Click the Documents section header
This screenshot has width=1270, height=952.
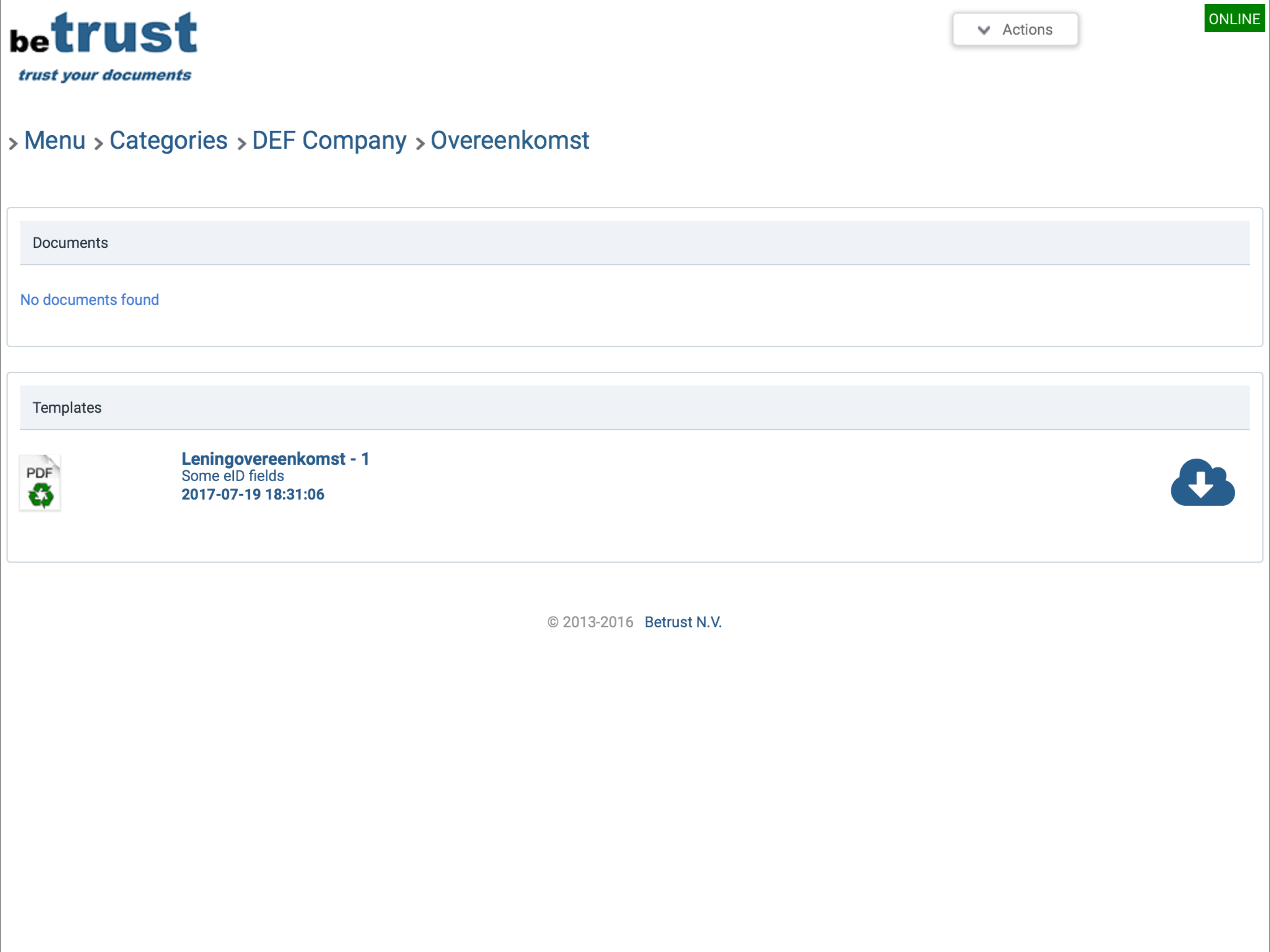70,243
